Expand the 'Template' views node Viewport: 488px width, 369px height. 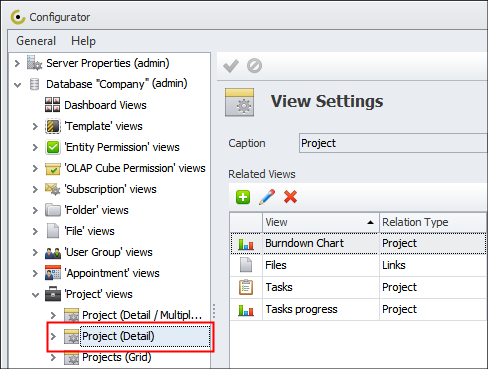click(x=35, y=126)
